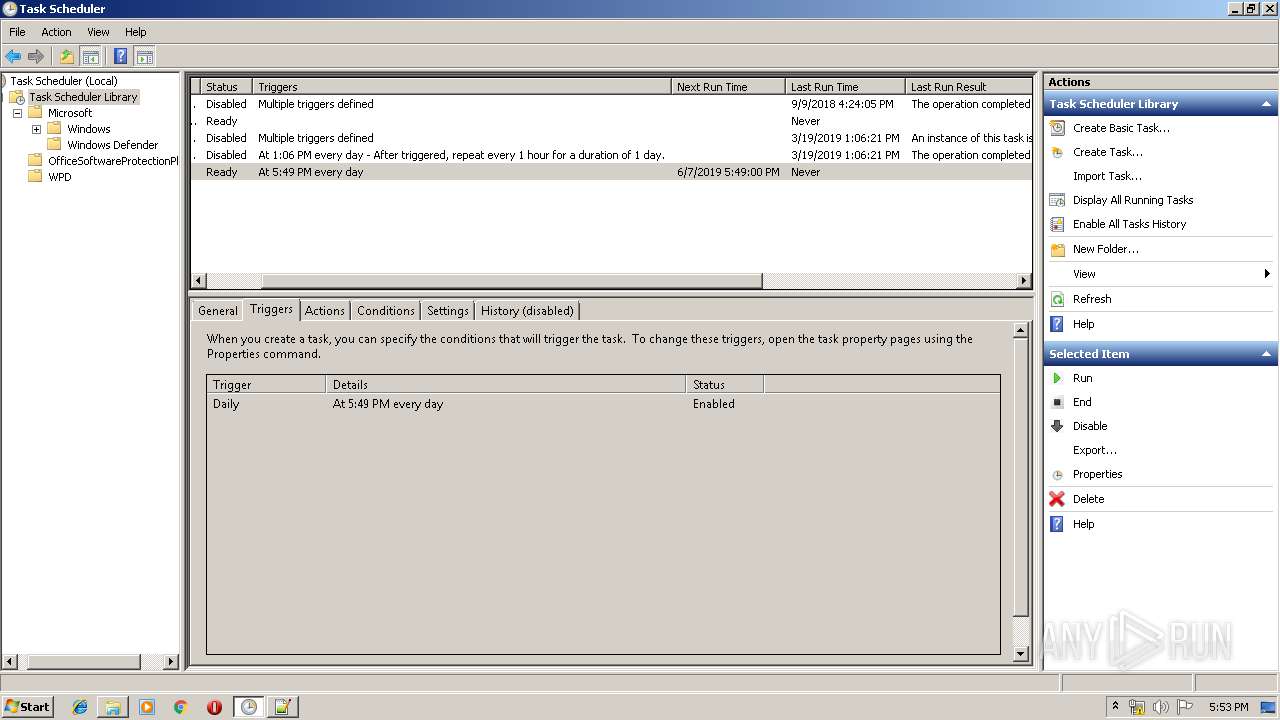
Task: Sort by Next Run Time column header
Action: click(728, 87)
